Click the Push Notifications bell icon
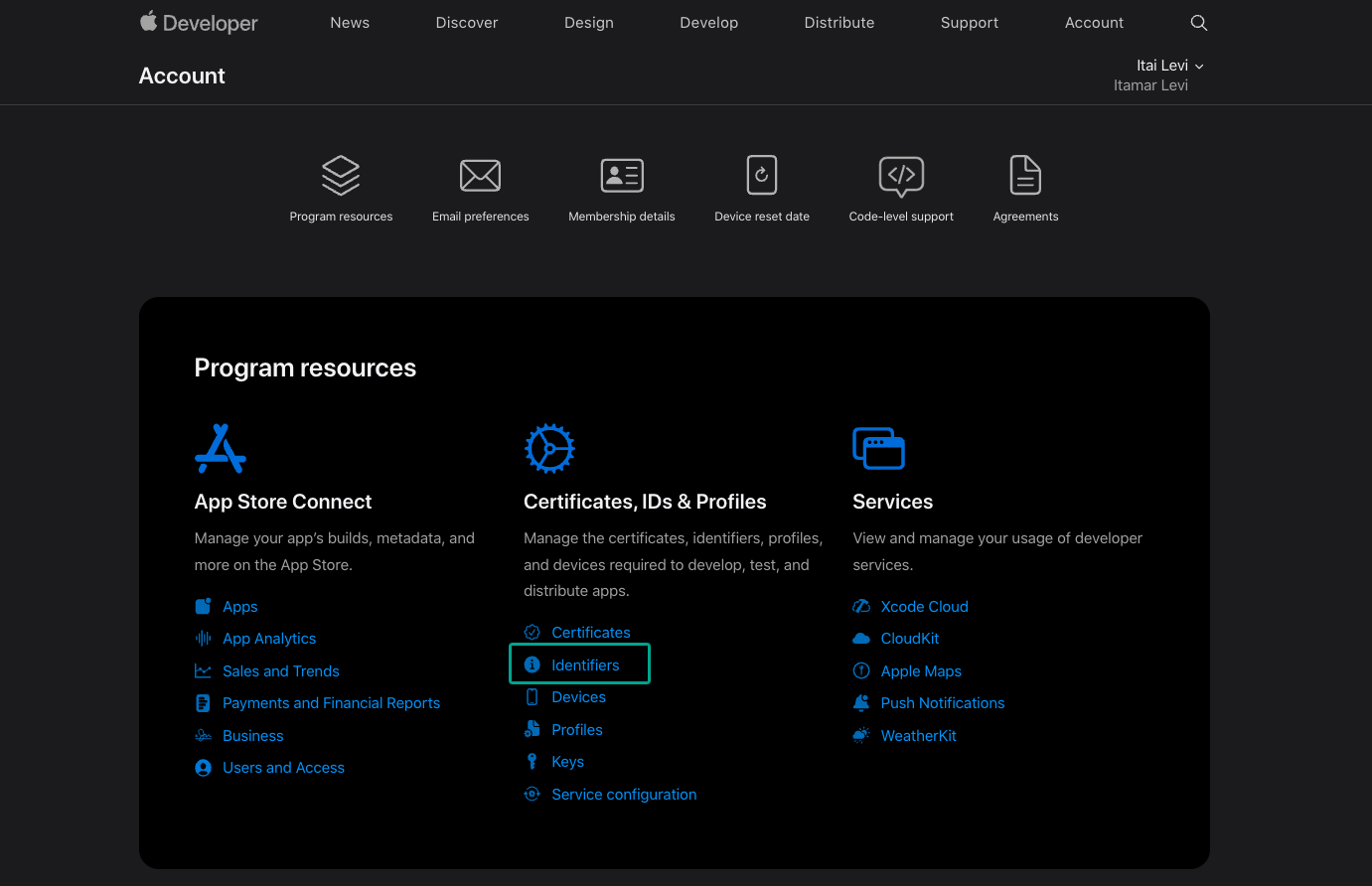1372x886 pixels. pyautogui.click(x=861, y=703)
